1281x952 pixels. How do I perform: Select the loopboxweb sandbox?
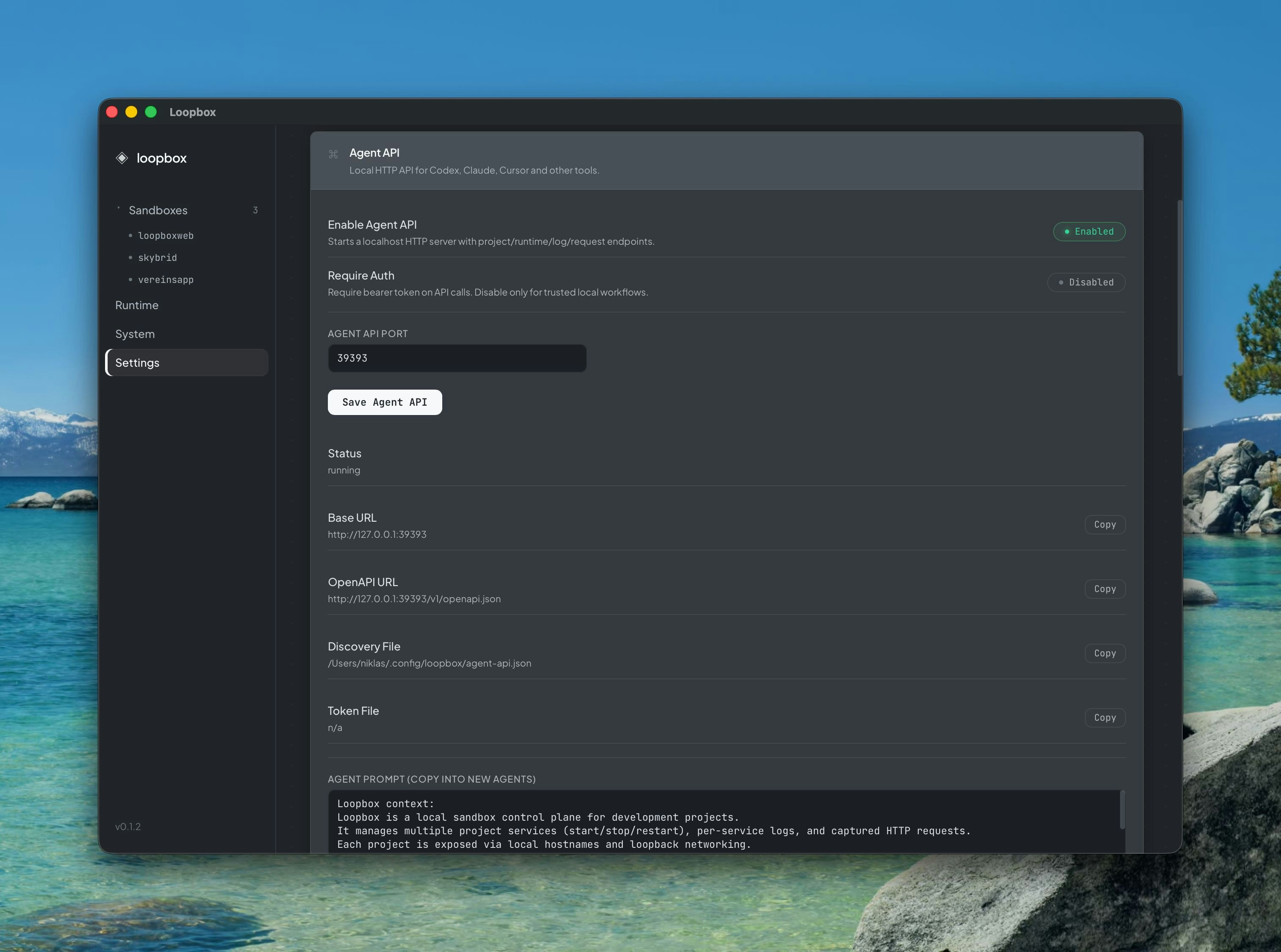tap(166, 235)
